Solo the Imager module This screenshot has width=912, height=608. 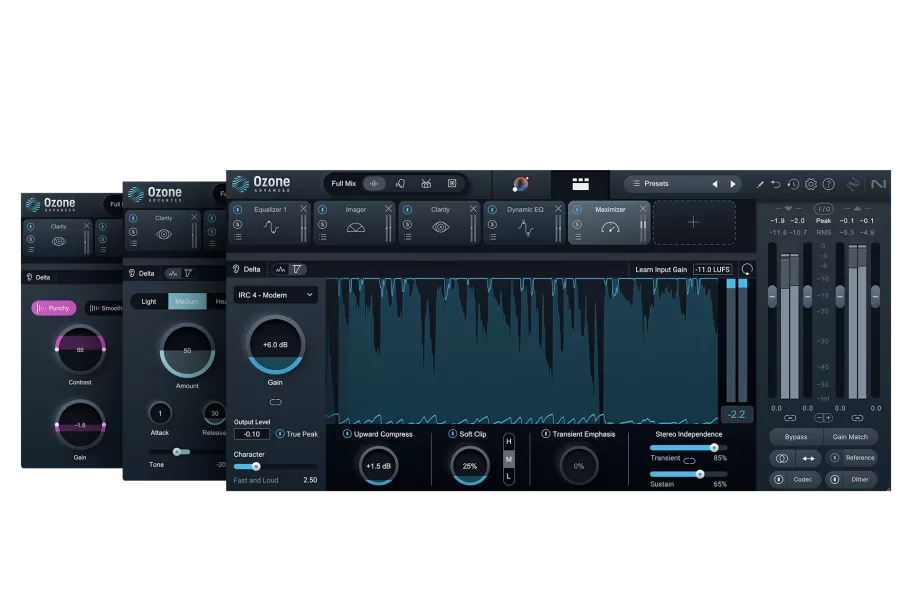[x=323, y=225]
